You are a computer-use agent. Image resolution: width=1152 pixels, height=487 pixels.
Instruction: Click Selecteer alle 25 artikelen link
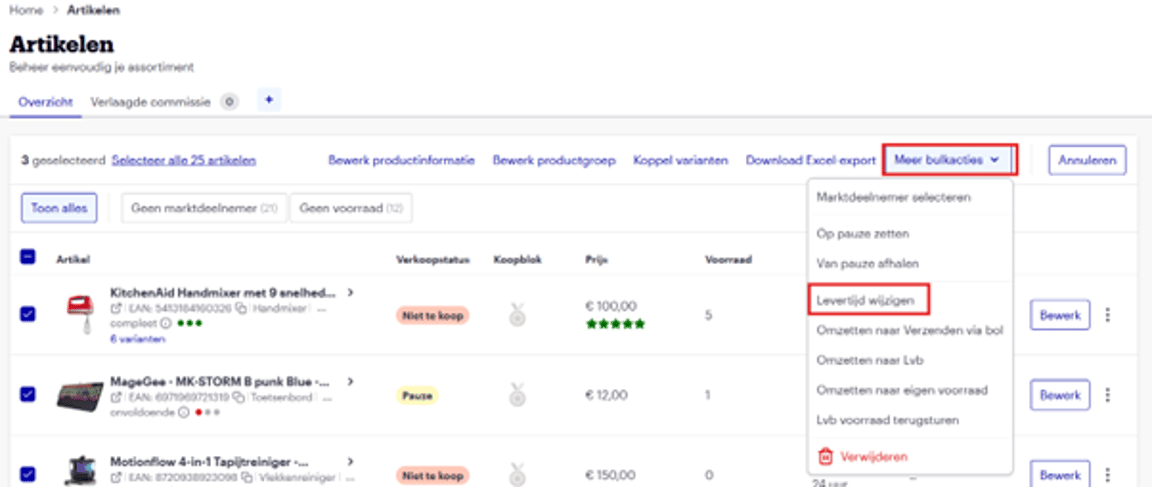pyautogui.click(x=183, y=160)
